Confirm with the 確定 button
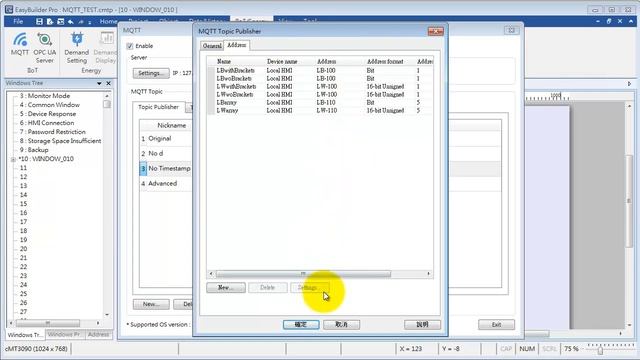This screenshot has width=640, height=360. point(301,324)
